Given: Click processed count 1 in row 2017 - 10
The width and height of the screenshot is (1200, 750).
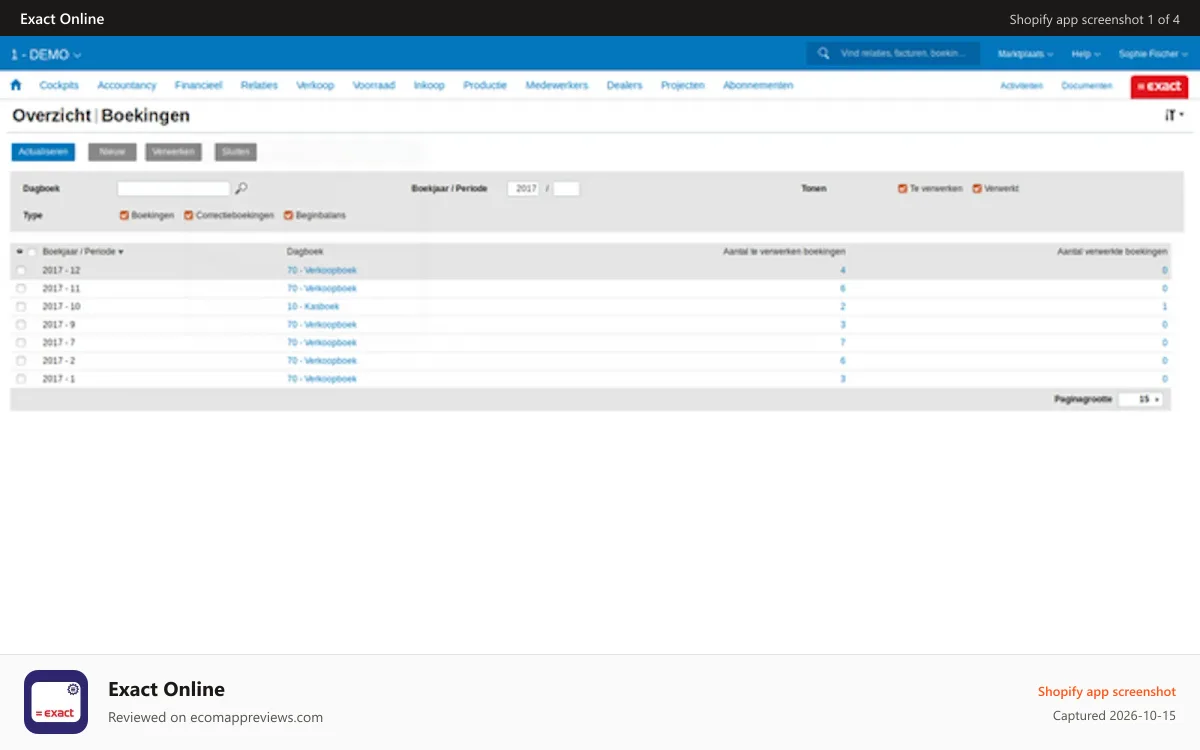Looking at the screenshot, I should [1165, 307].
